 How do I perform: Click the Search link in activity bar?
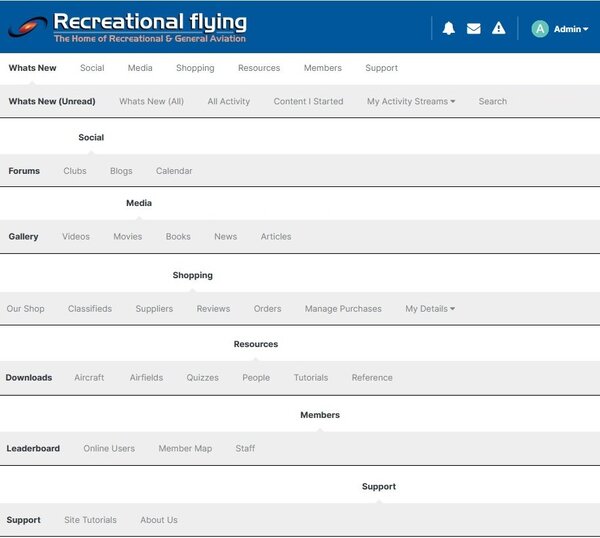pyautogui.click(x=492, y=101)
